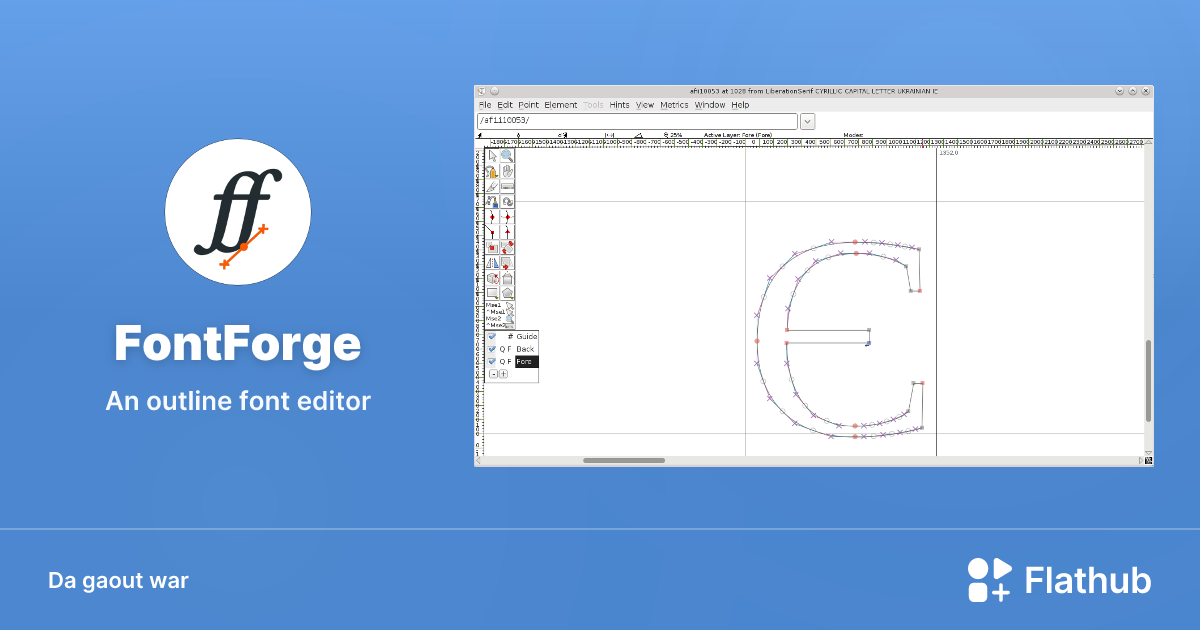Click the minus button to remove a layer
The height and width of the screenshot is (630, 1200).
click(494, 374)
